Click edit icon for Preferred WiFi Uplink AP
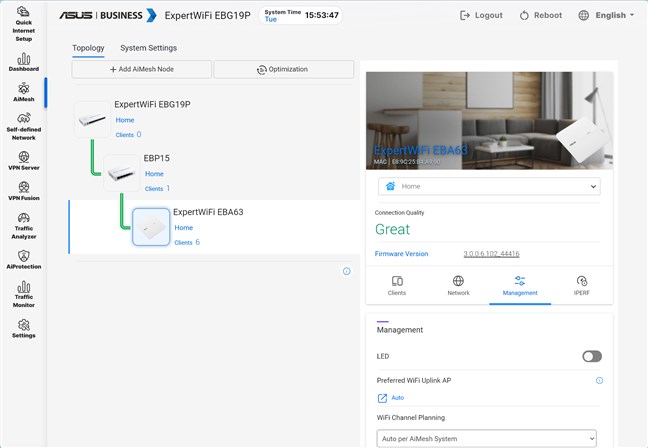 (382, 398)
